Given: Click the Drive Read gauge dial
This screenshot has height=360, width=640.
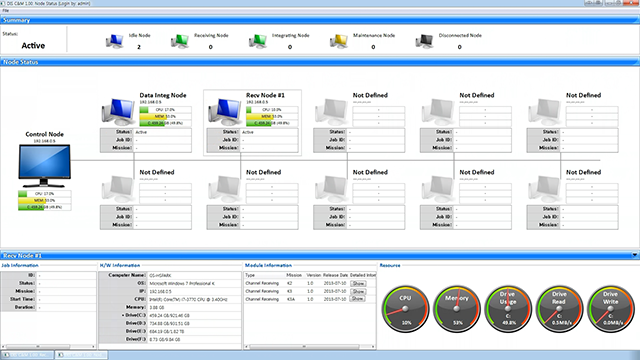Looking at the screenshot, I should point(559,309).
